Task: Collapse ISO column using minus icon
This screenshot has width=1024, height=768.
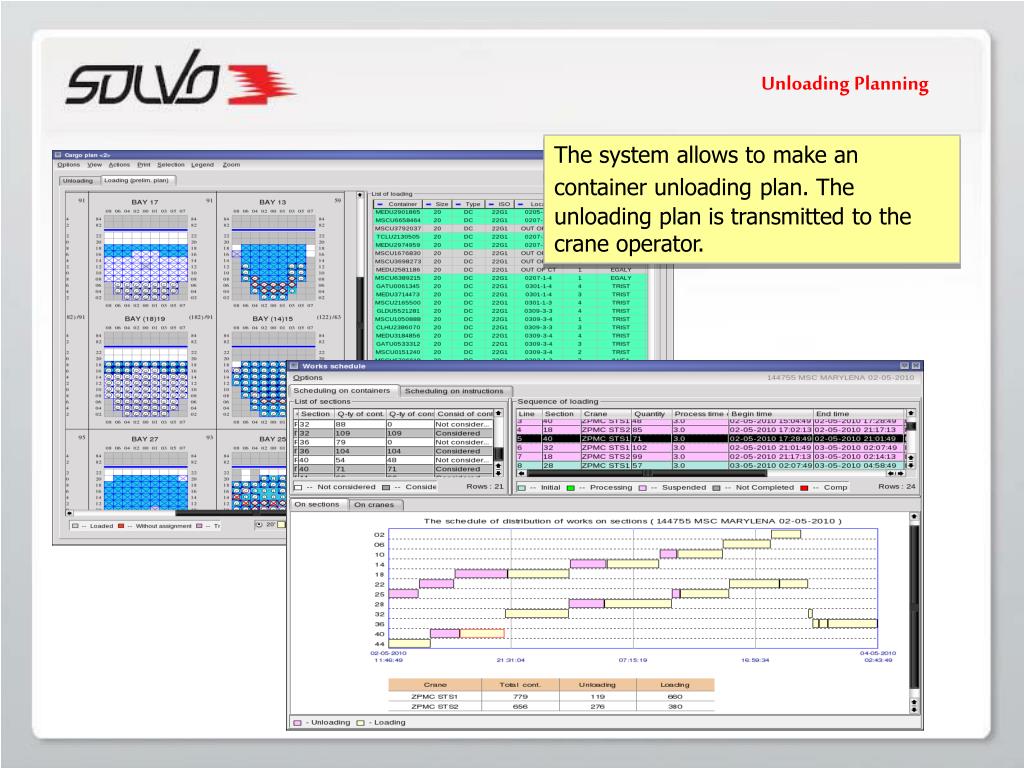Action: pyautogui.click(x=490, y=204)
